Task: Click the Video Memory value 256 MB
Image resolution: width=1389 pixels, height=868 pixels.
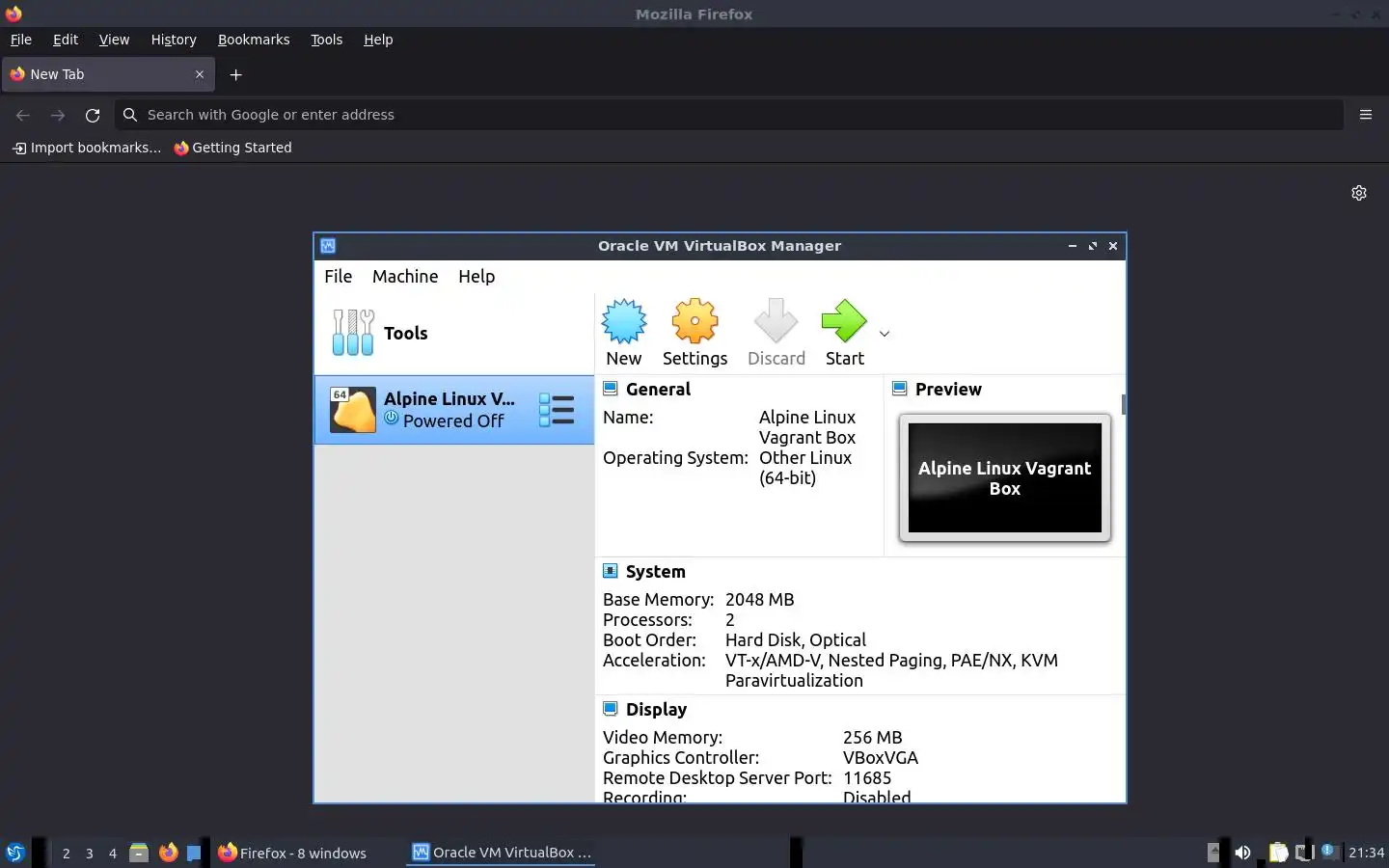Action: (x=872, y=737)
